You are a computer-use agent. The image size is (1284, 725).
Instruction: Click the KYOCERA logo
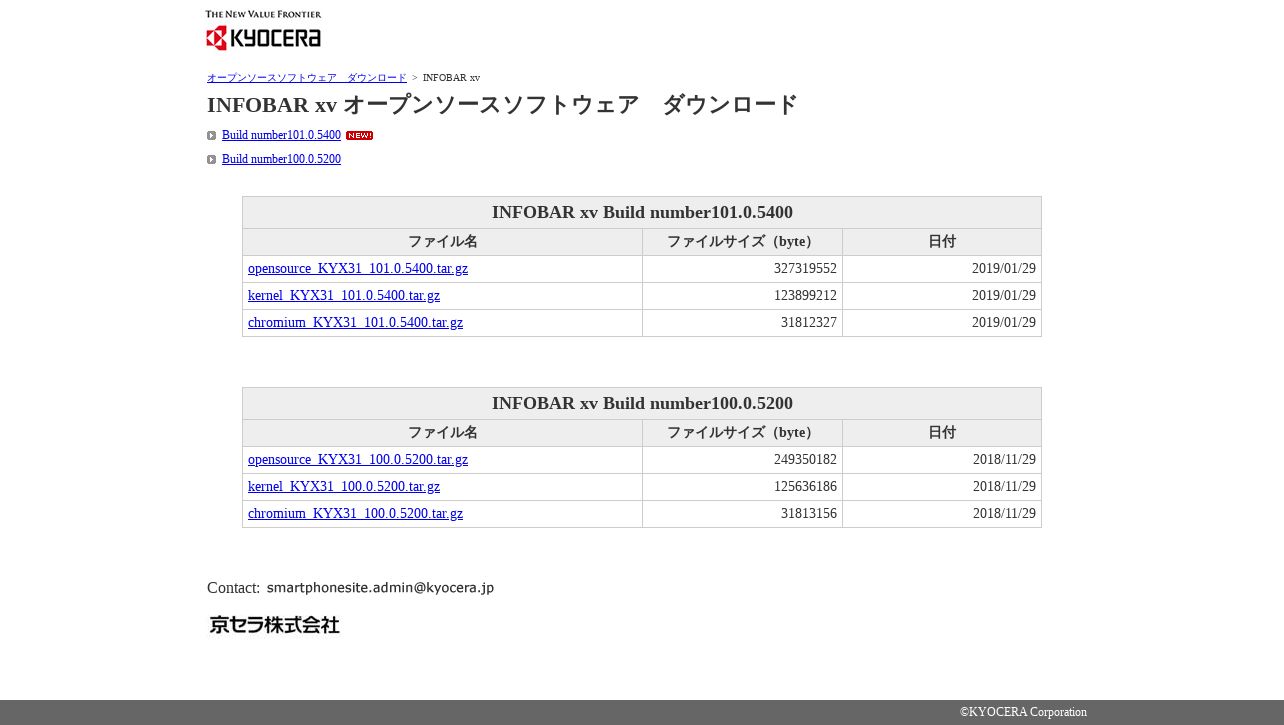[263, 30]
